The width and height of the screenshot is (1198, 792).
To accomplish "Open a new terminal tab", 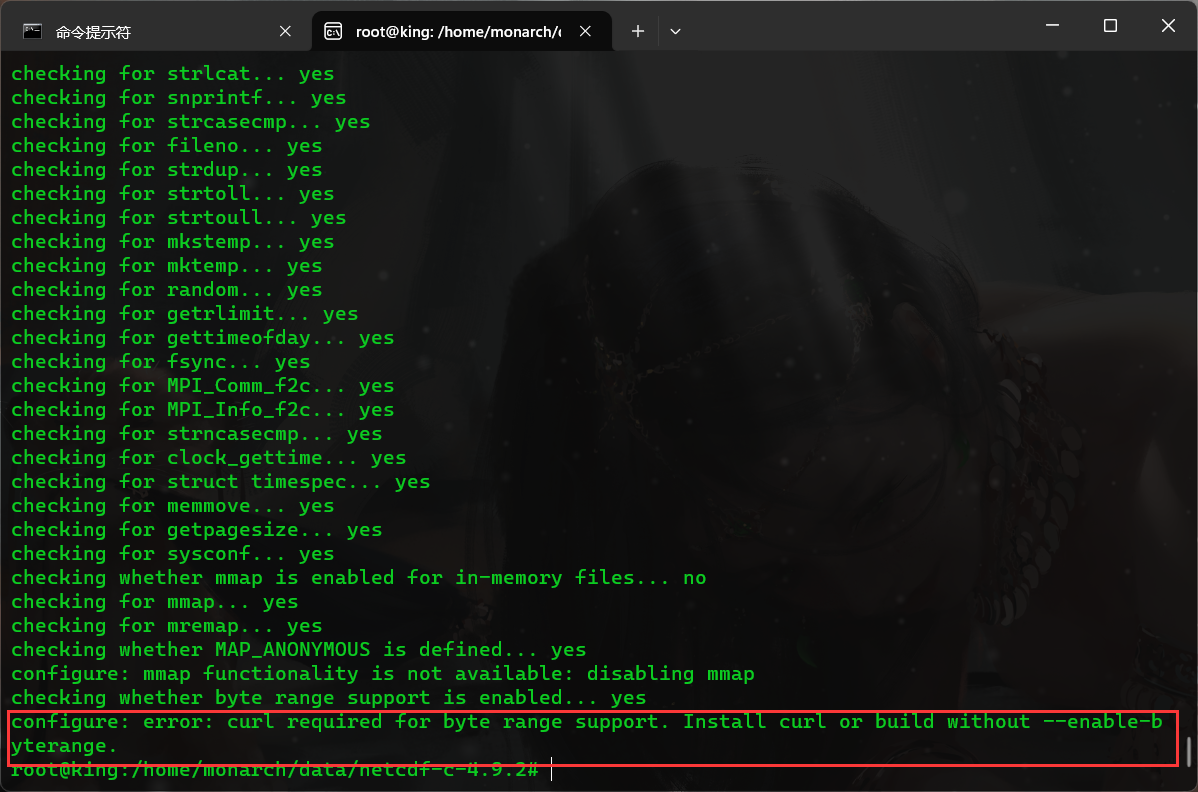I will 638,31.
